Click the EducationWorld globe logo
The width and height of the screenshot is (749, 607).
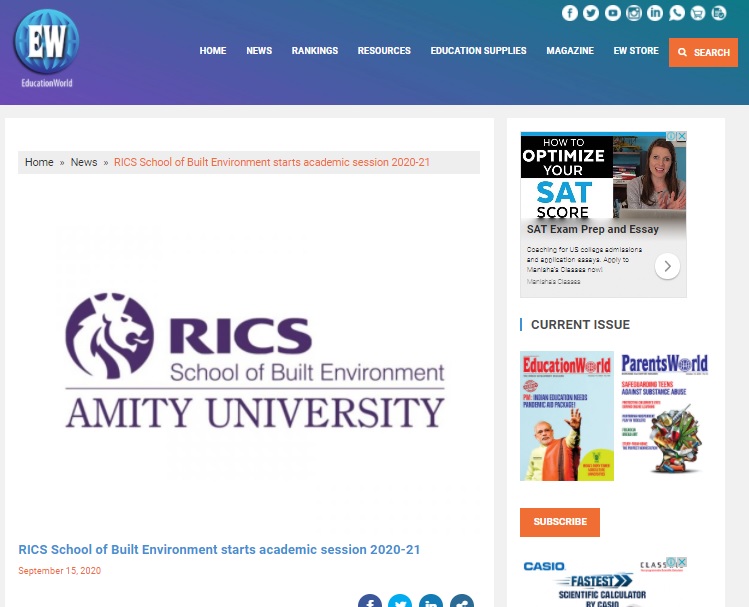point(47,48)
